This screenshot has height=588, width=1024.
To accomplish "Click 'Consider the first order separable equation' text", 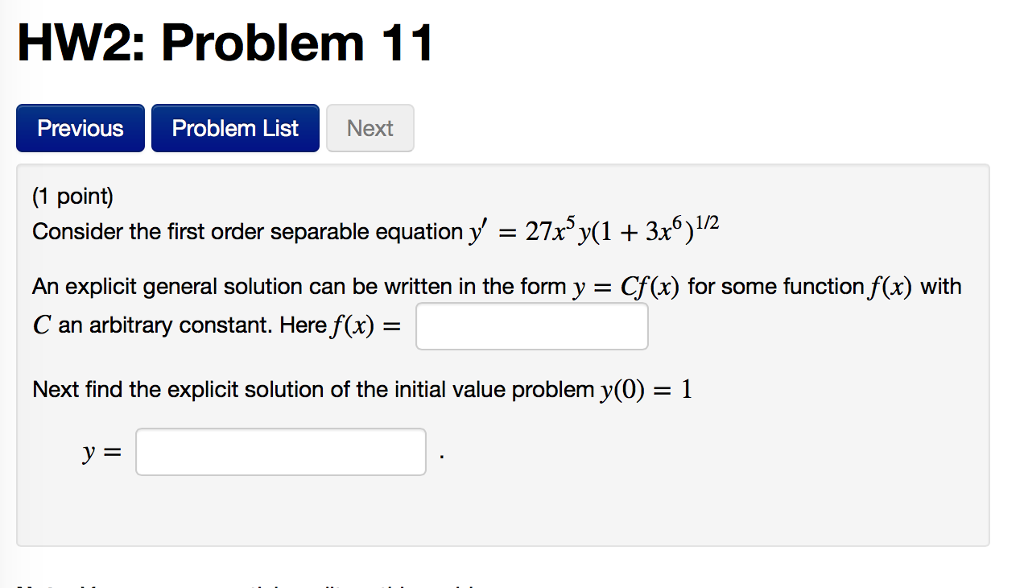I will pos(247,232).
